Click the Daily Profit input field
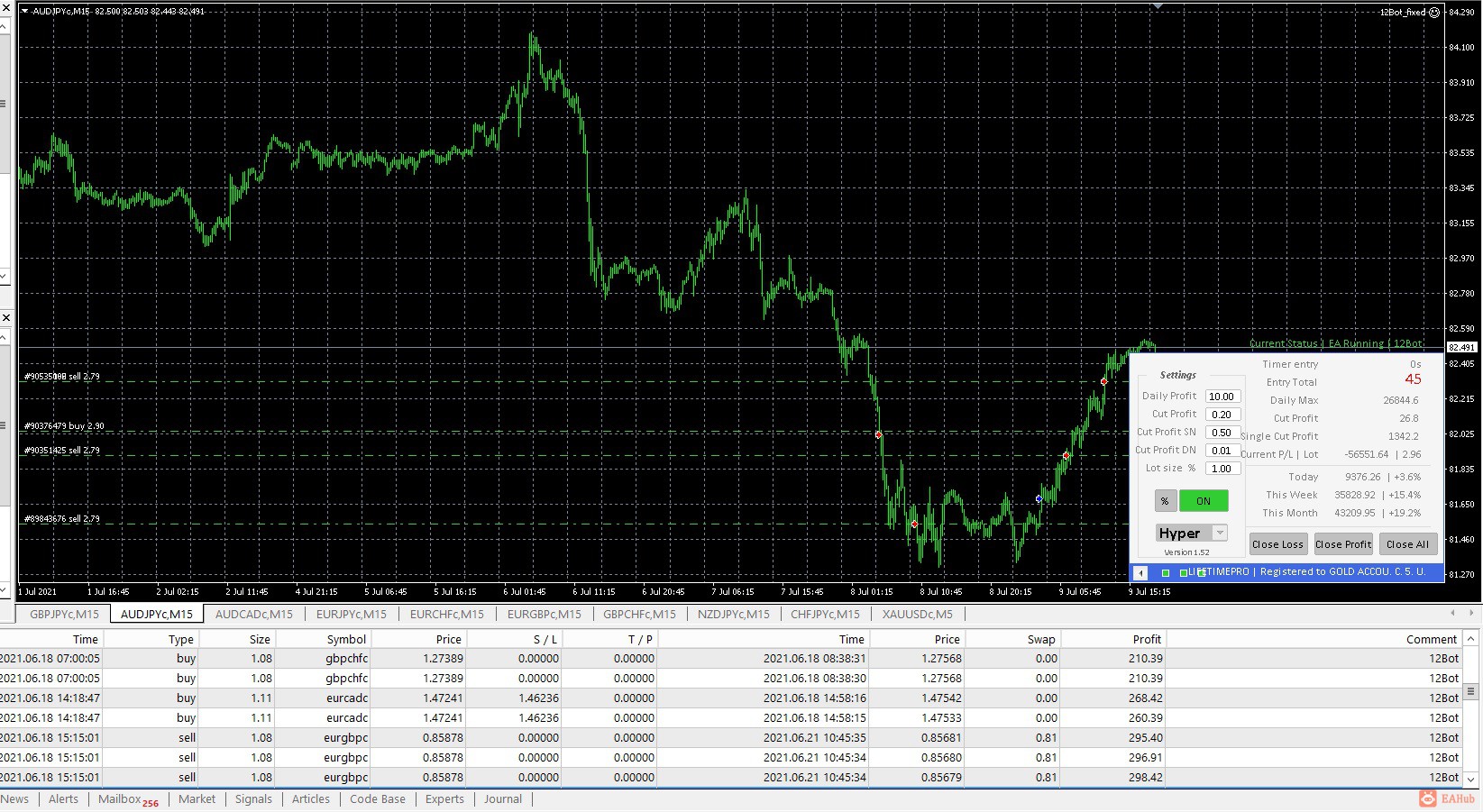This screenshot has width=1483, height=812. [x=1222, y=397]
